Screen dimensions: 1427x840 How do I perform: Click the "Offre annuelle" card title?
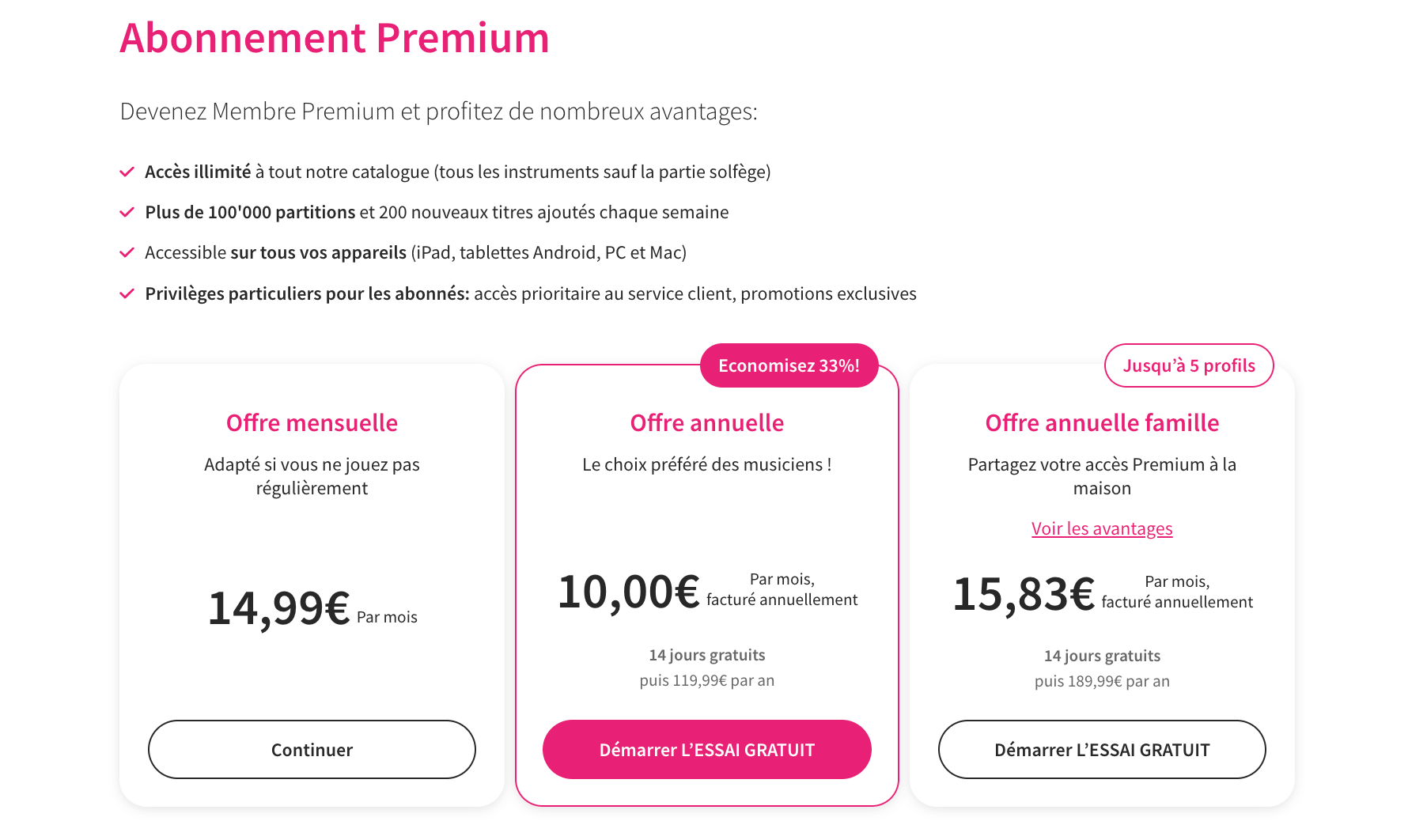pyautogui.click(x=706, y=422)
